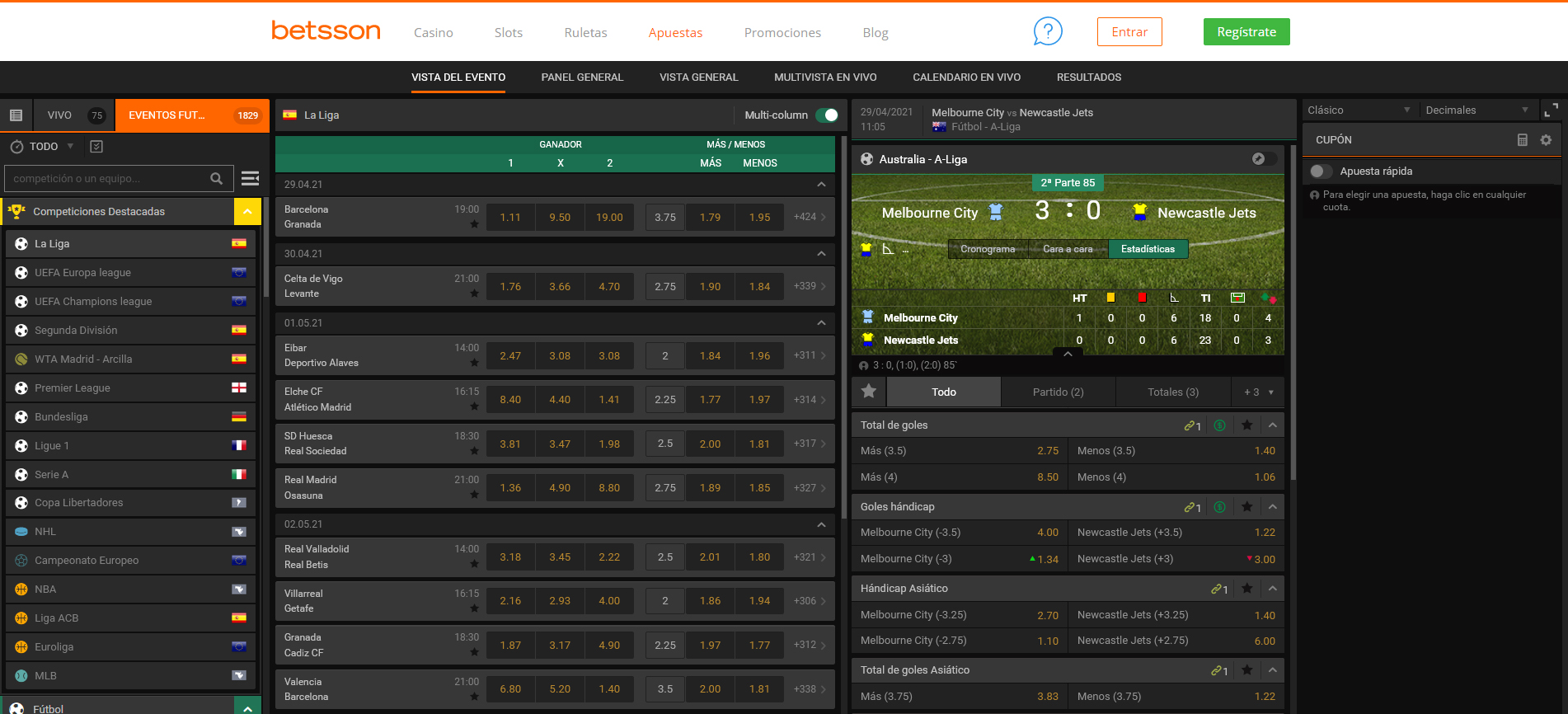Open the CALENDARIO EN VIVO tab
1568x714 pixels.
(x=966, y=78)
